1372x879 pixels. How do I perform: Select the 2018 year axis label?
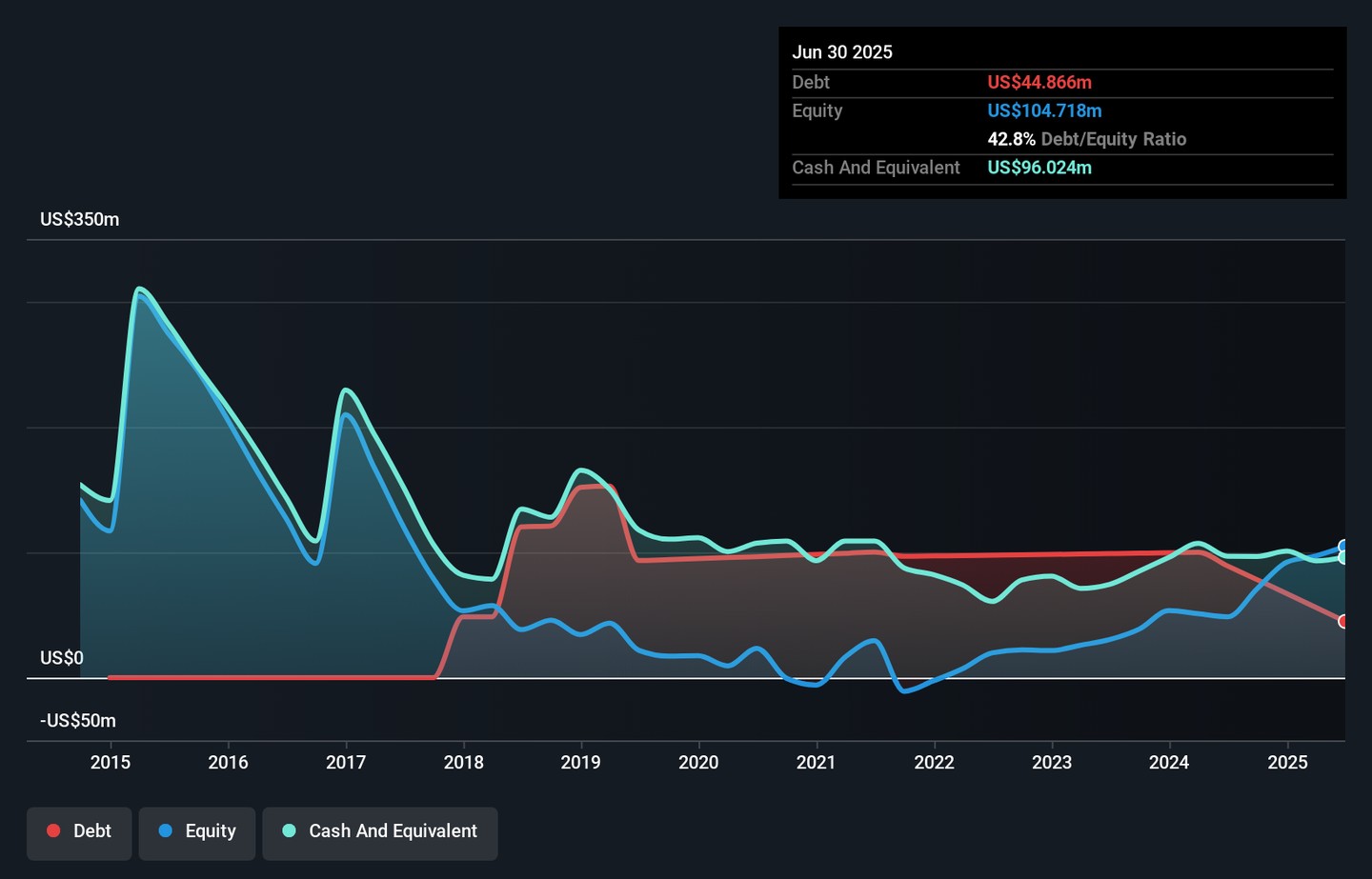tap(464, 762)
